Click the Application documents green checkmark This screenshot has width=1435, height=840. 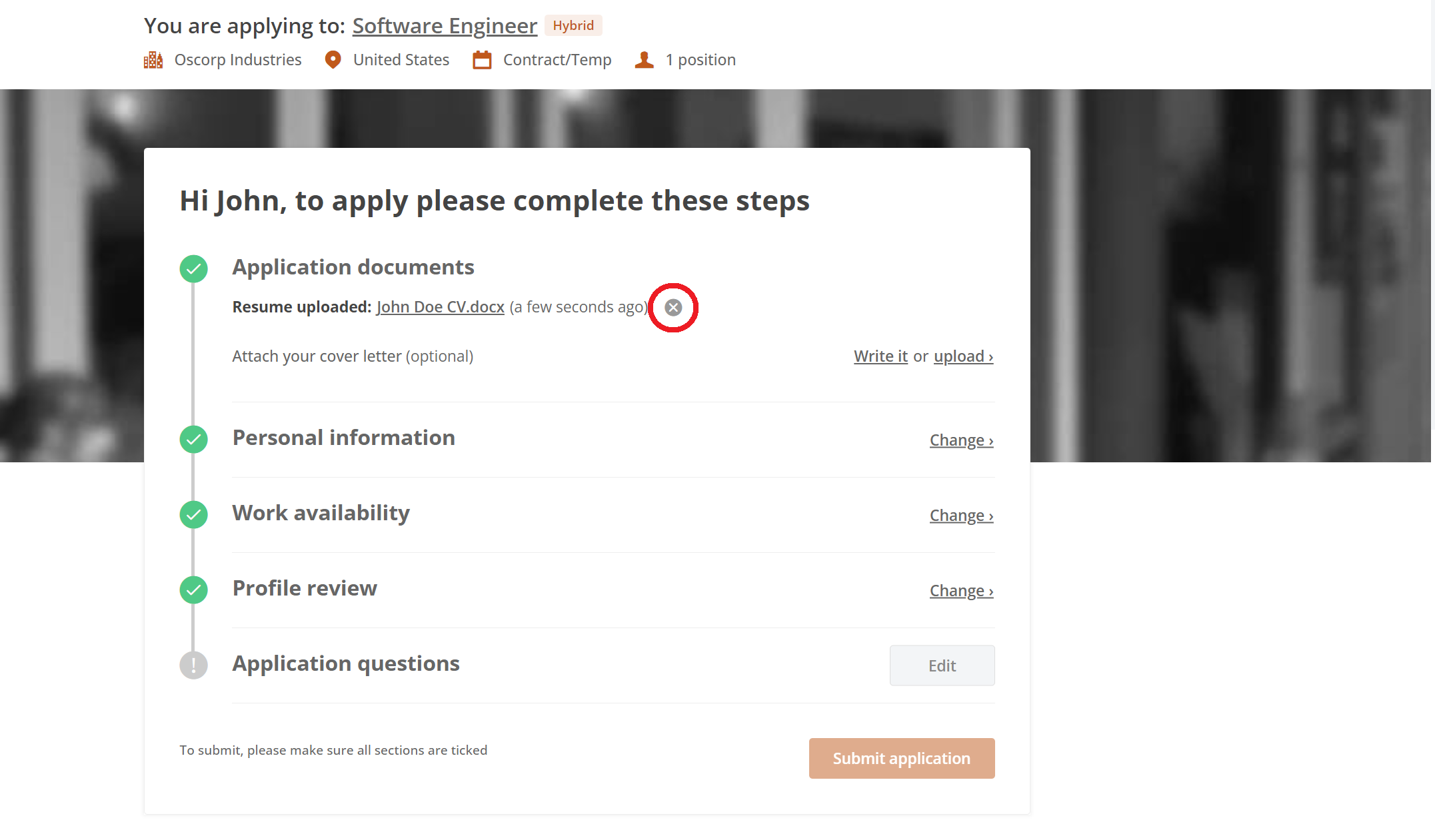pos(193,269)
